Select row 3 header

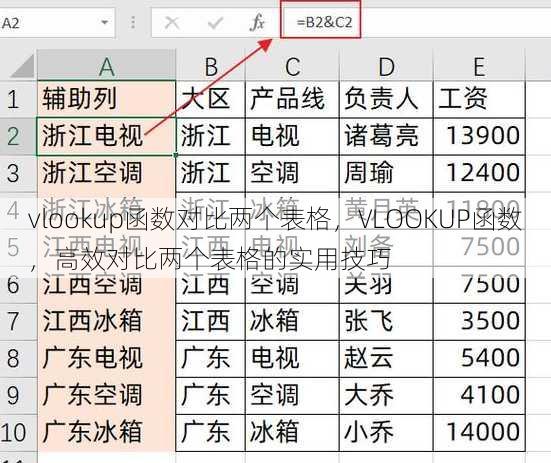coord(18,173)
